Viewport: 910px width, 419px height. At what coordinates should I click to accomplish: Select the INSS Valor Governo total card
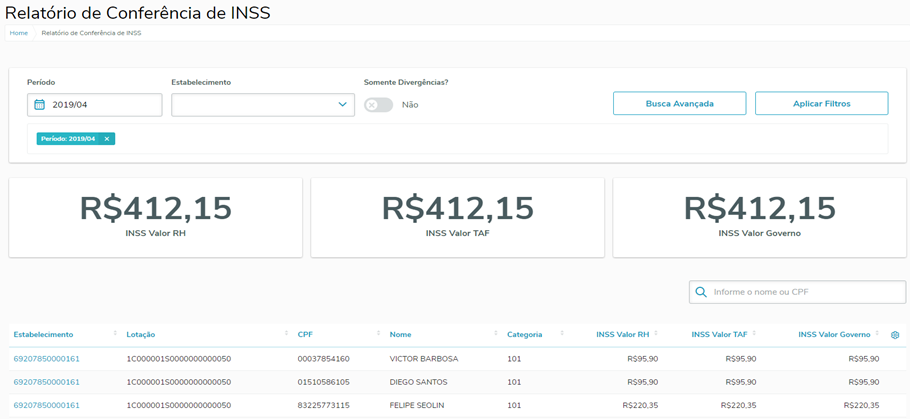[x=759, y=218]
